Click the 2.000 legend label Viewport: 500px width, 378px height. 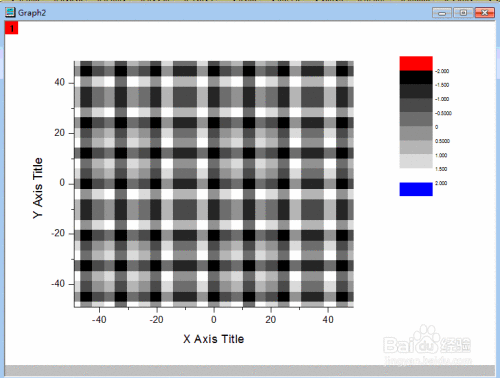pos(441,183)
